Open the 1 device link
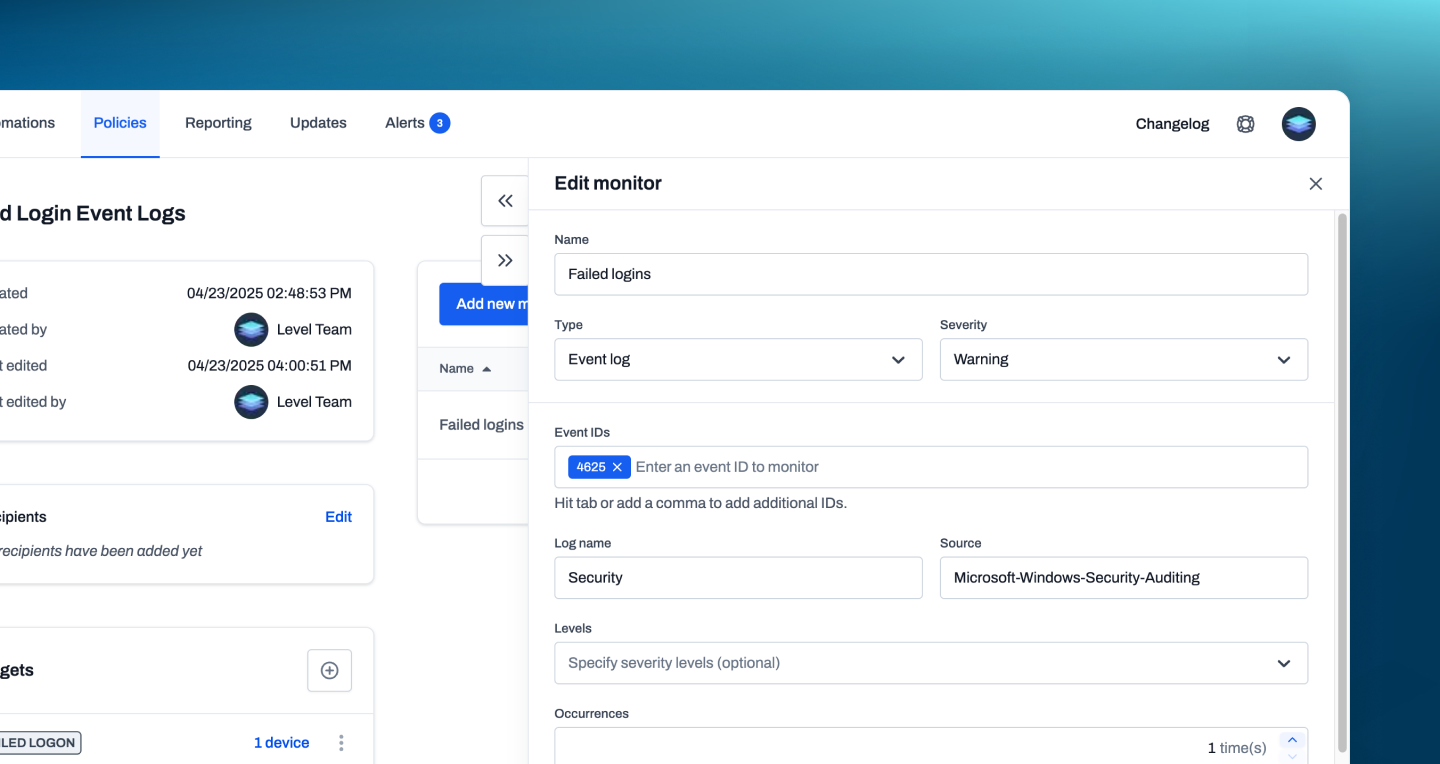 click(x=281, y=743)
